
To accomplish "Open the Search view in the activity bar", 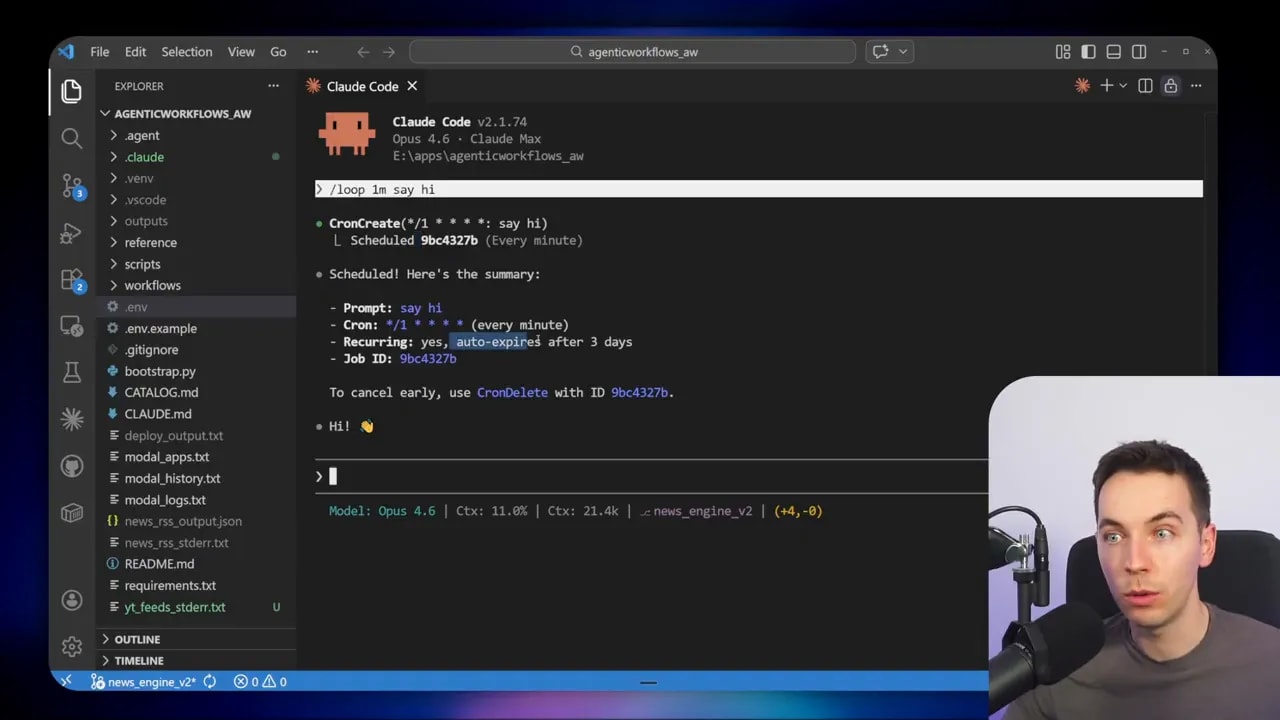I will pos(71,138).
